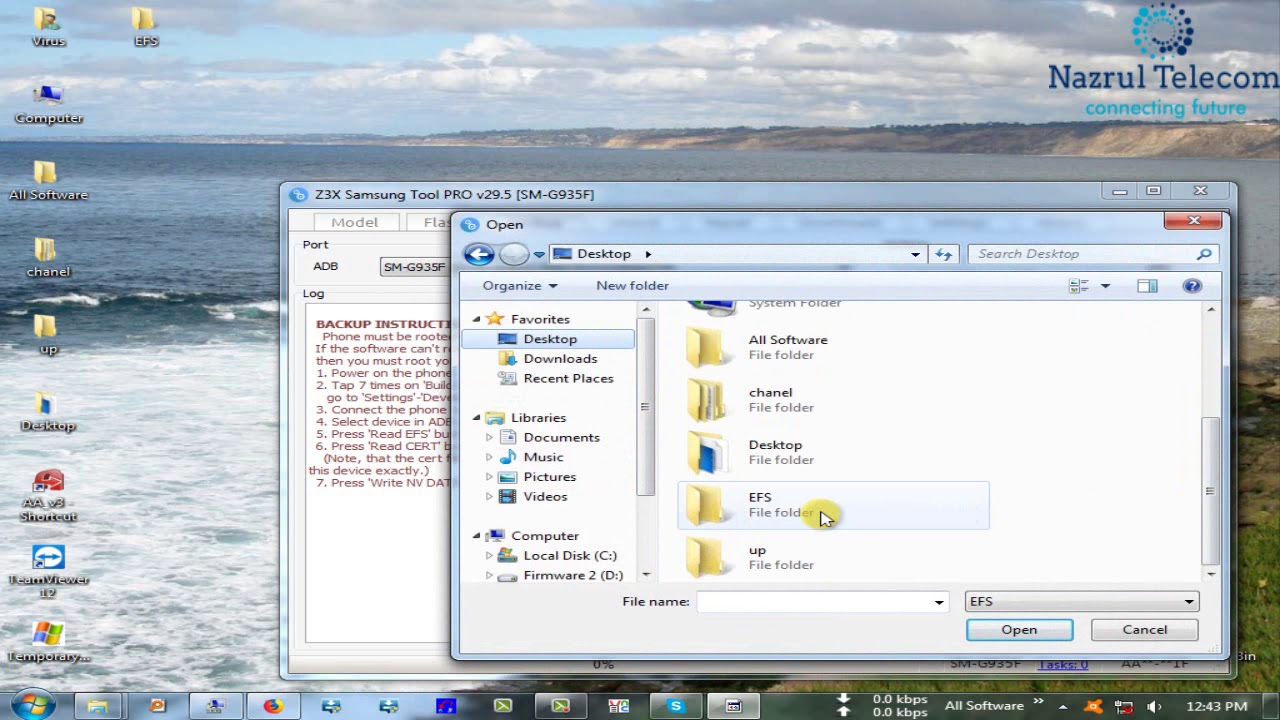Open Help with the question mark icon

pyautogui.click(x=1192, y=286)
